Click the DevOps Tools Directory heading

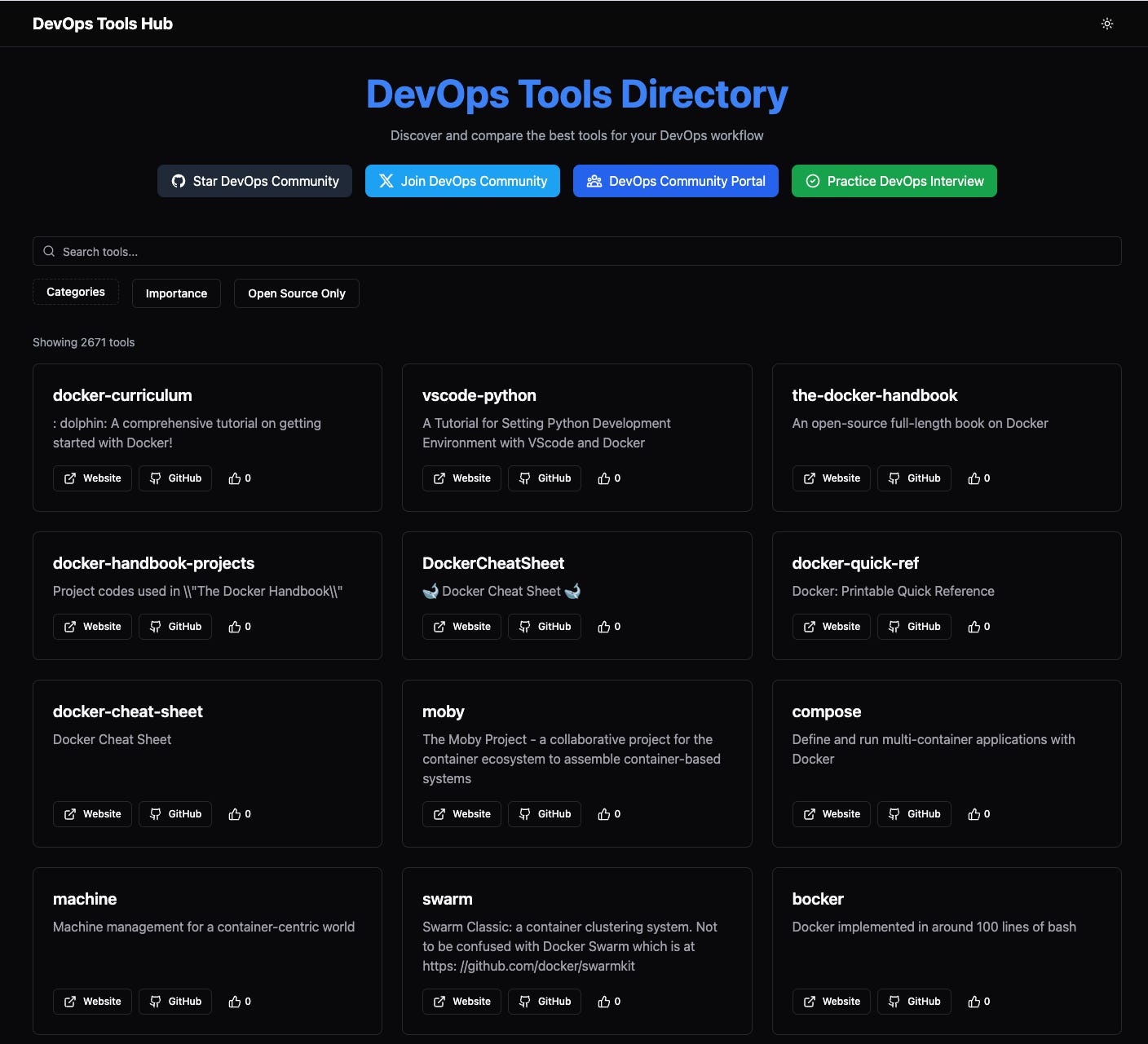[577, 94]
